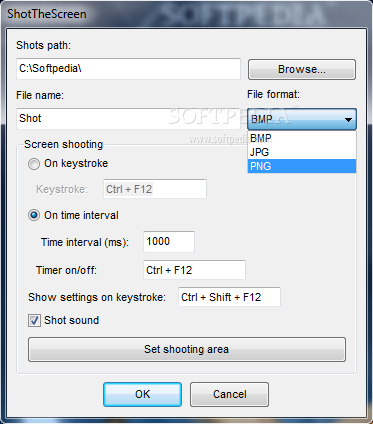Click the Browse... button

302,69
